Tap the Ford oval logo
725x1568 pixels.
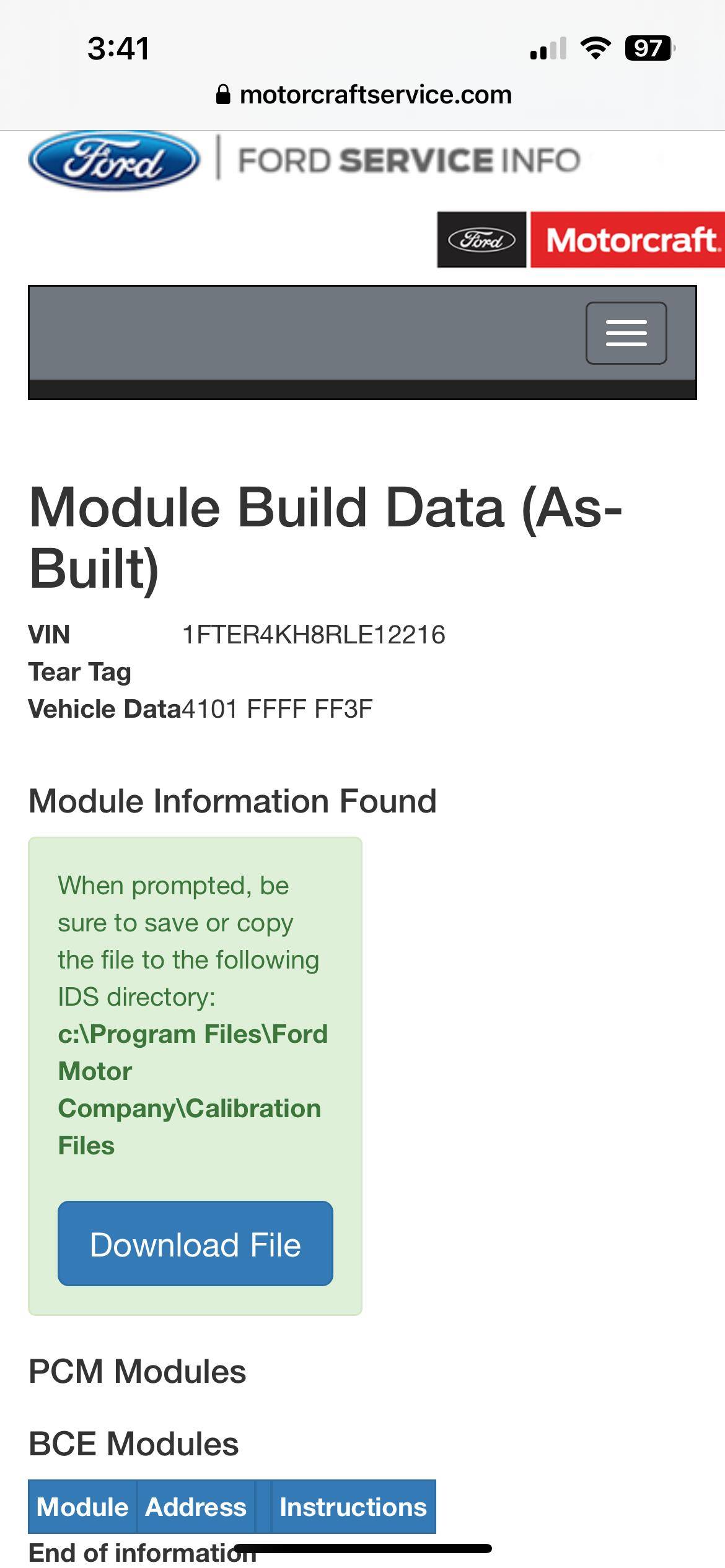[115, 160]
